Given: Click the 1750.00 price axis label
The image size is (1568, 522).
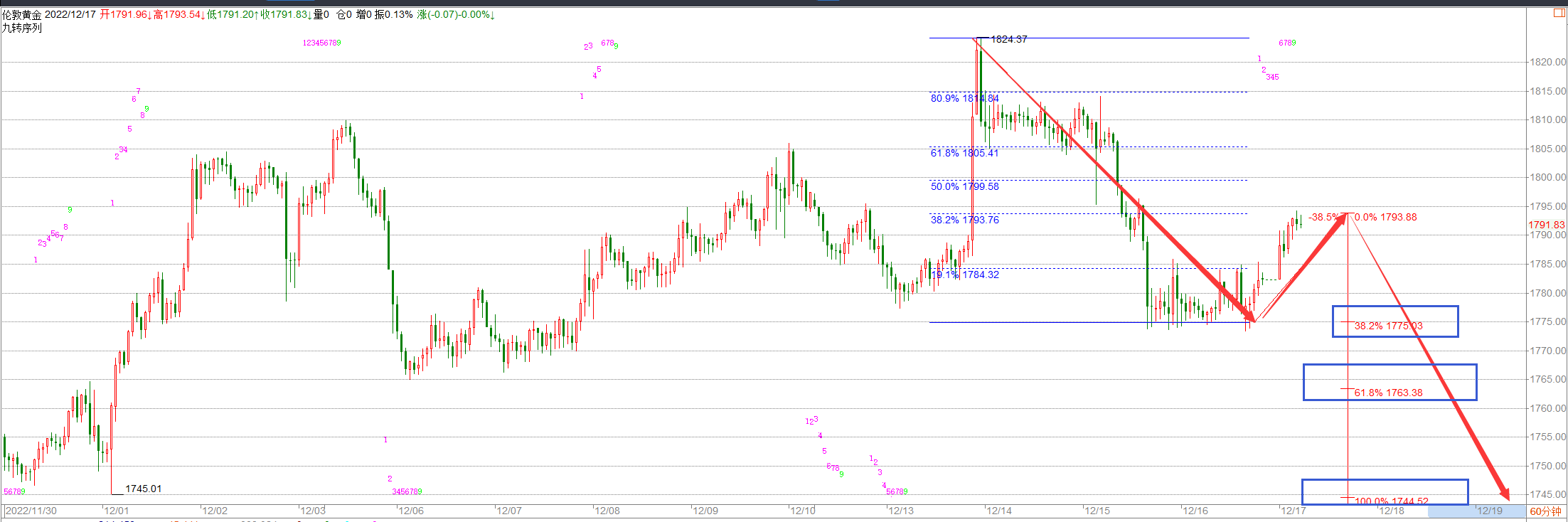Looking at the screenshot, I should 1547,466.
